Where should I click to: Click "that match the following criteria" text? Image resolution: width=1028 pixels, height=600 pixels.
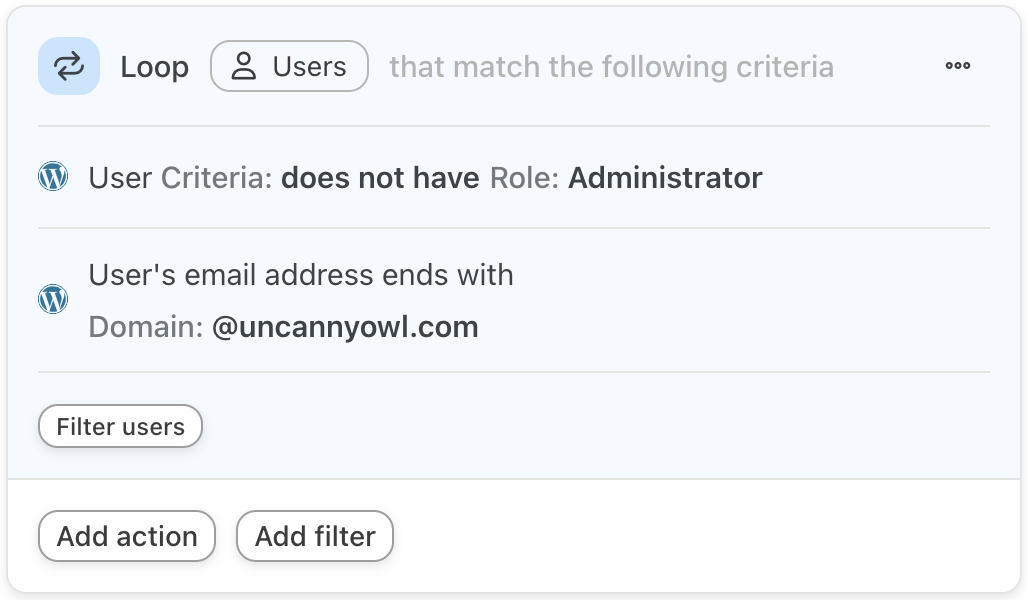tap(612, 67)
